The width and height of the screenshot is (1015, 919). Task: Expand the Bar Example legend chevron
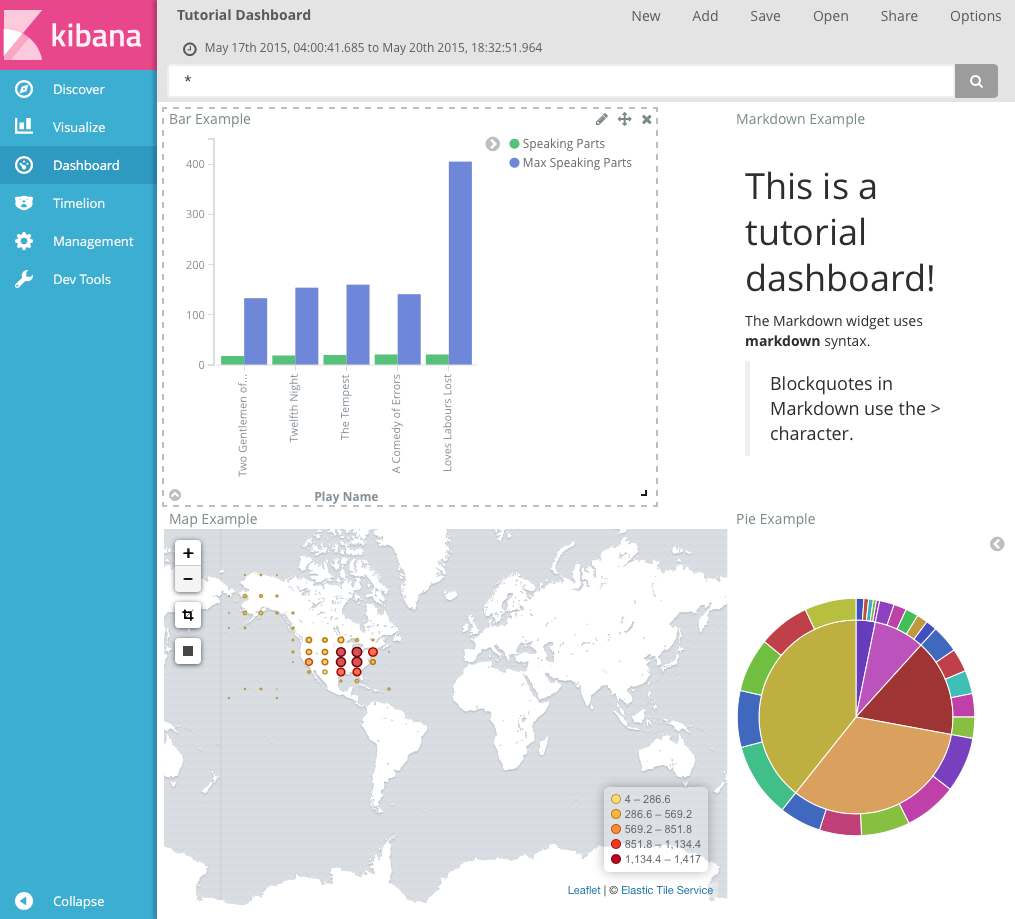click(492, 143)
